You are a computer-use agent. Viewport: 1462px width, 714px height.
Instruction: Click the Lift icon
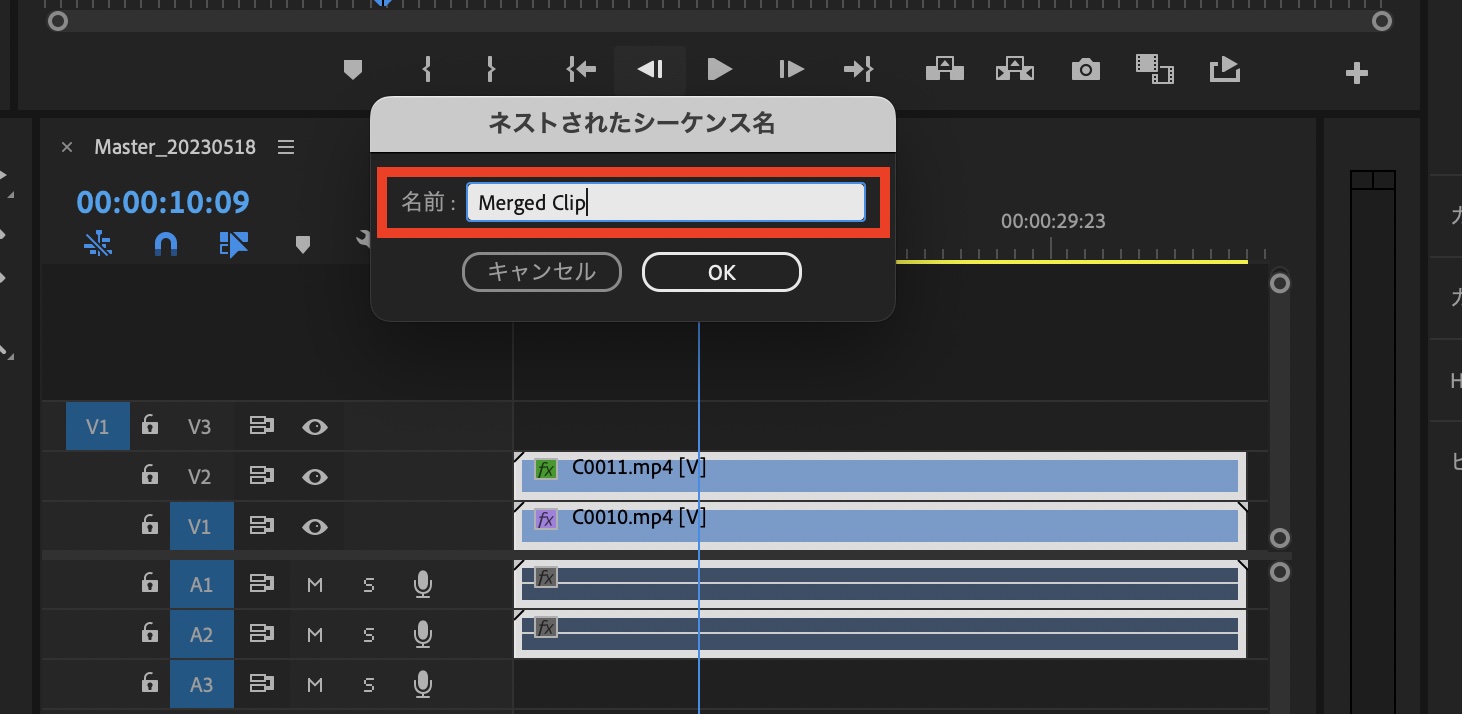944,69
